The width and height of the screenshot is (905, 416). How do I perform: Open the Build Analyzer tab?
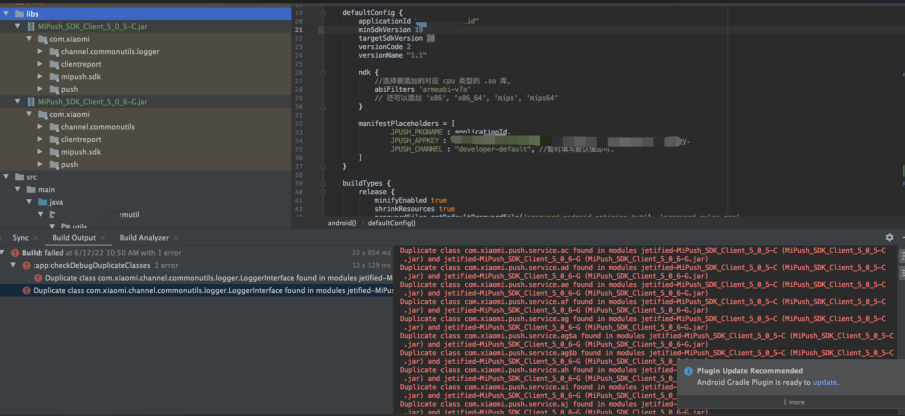[144, 238]
